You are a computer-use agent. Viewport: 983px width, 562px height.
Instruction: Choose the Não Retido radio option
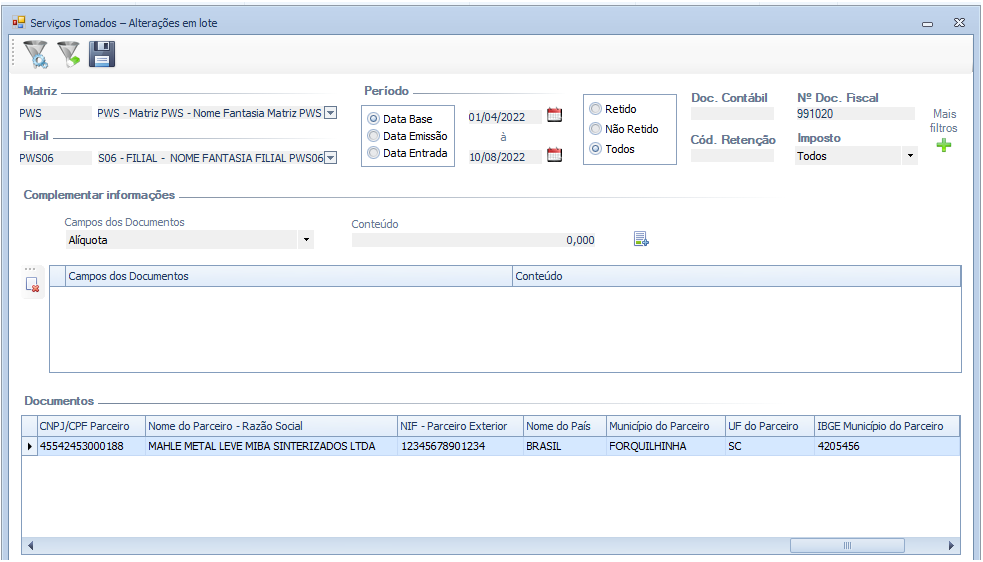[596, 129]
